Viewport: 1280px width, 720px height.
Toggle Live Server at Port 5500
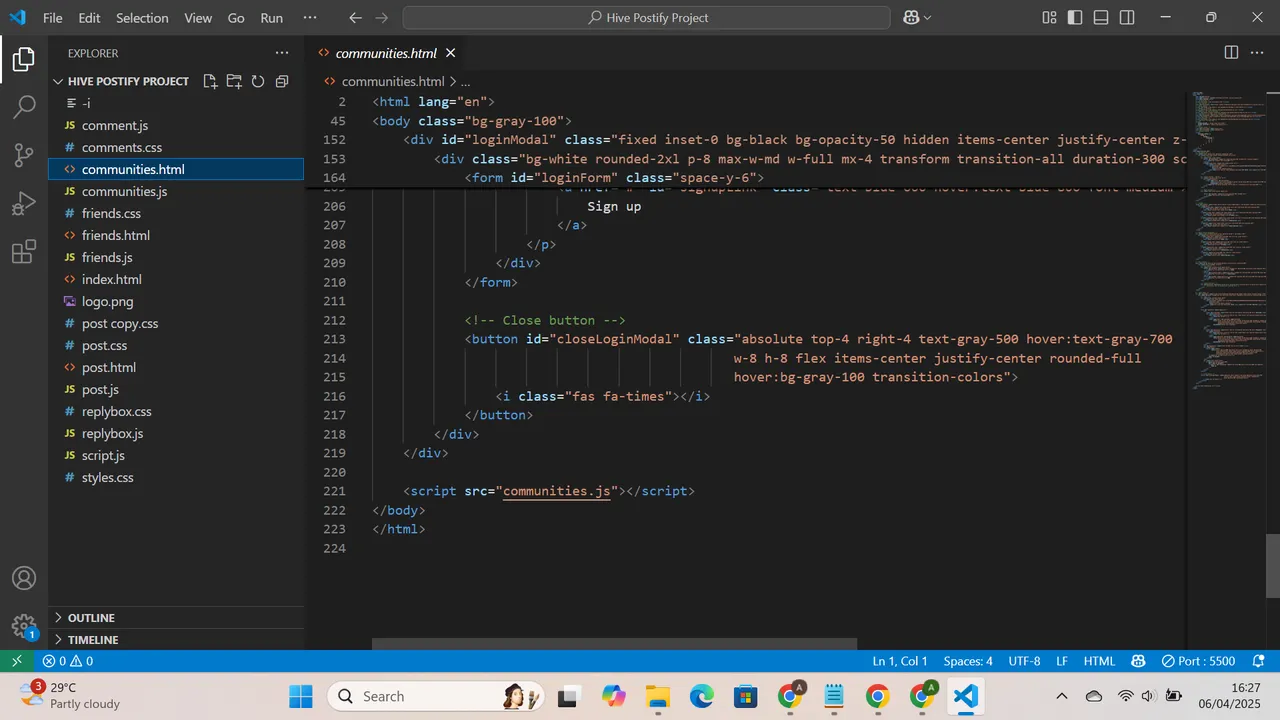(1198, 661)
